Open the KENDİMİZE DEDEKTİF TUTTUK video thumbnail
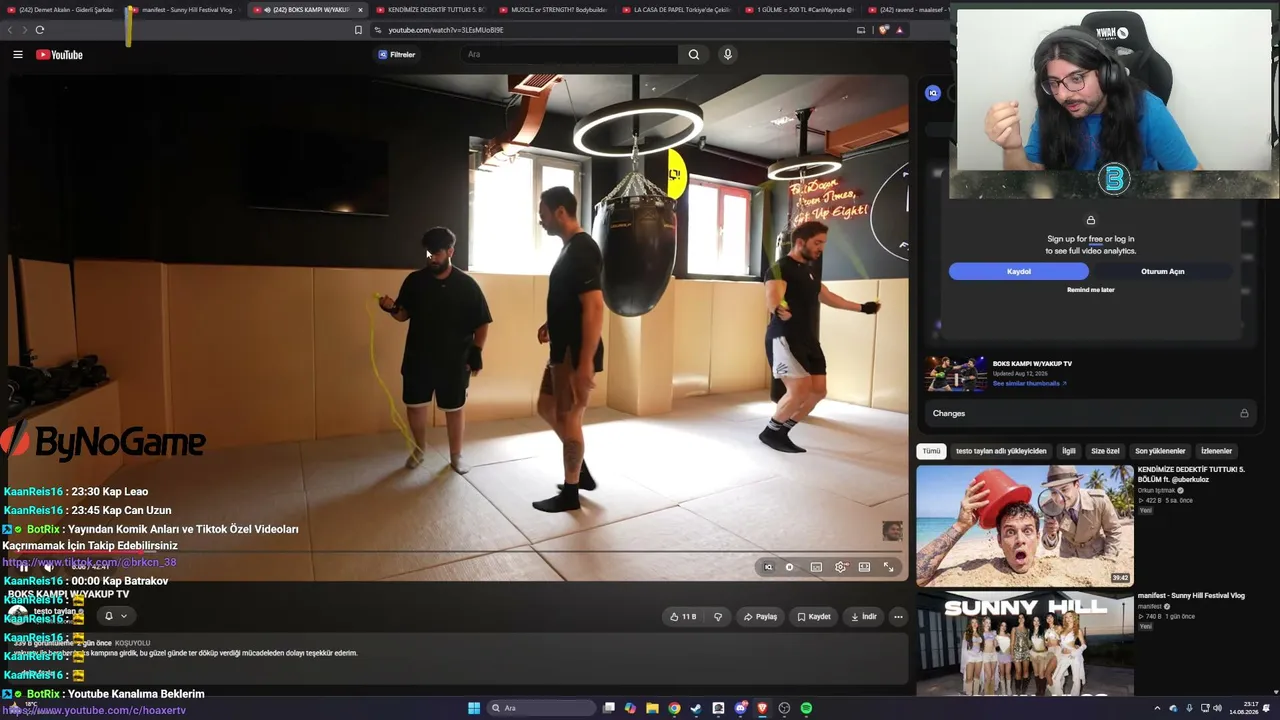This screenshot has height=720, width=1280. click(1025, 525)
